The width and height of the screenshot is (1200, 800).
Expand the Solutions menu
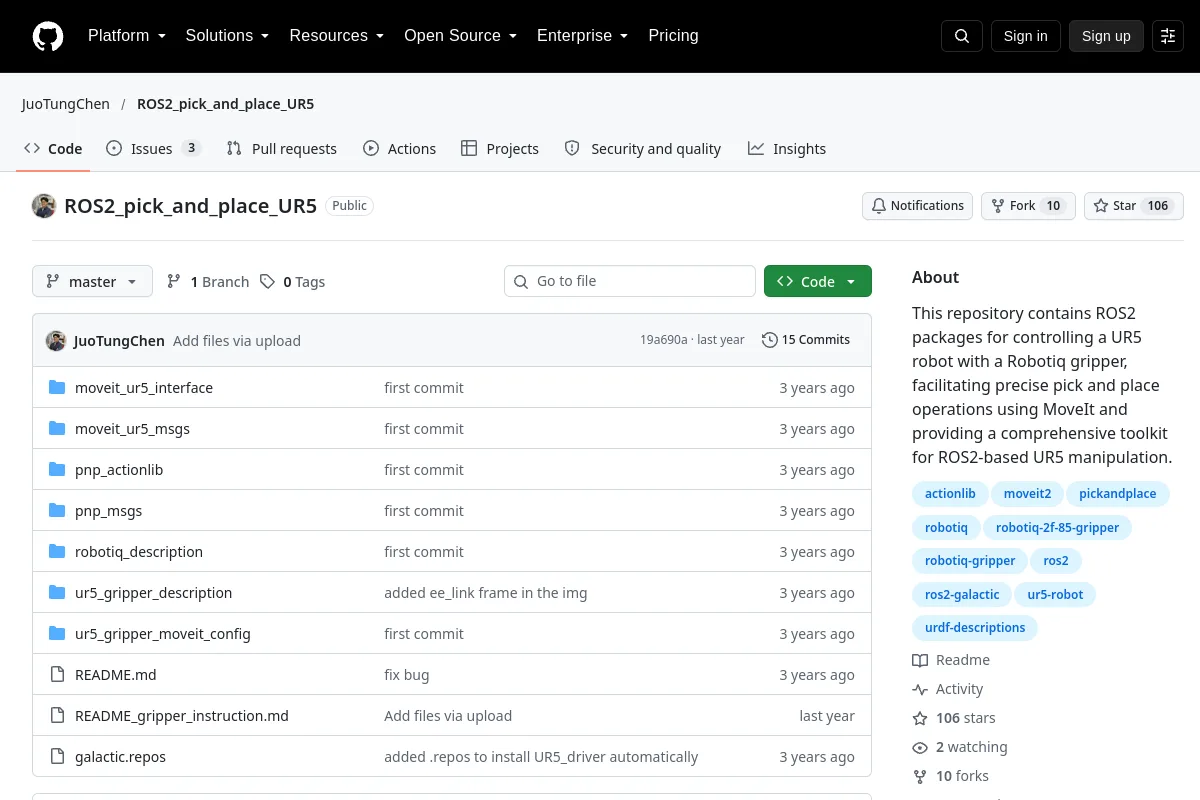tap(227, 36)
